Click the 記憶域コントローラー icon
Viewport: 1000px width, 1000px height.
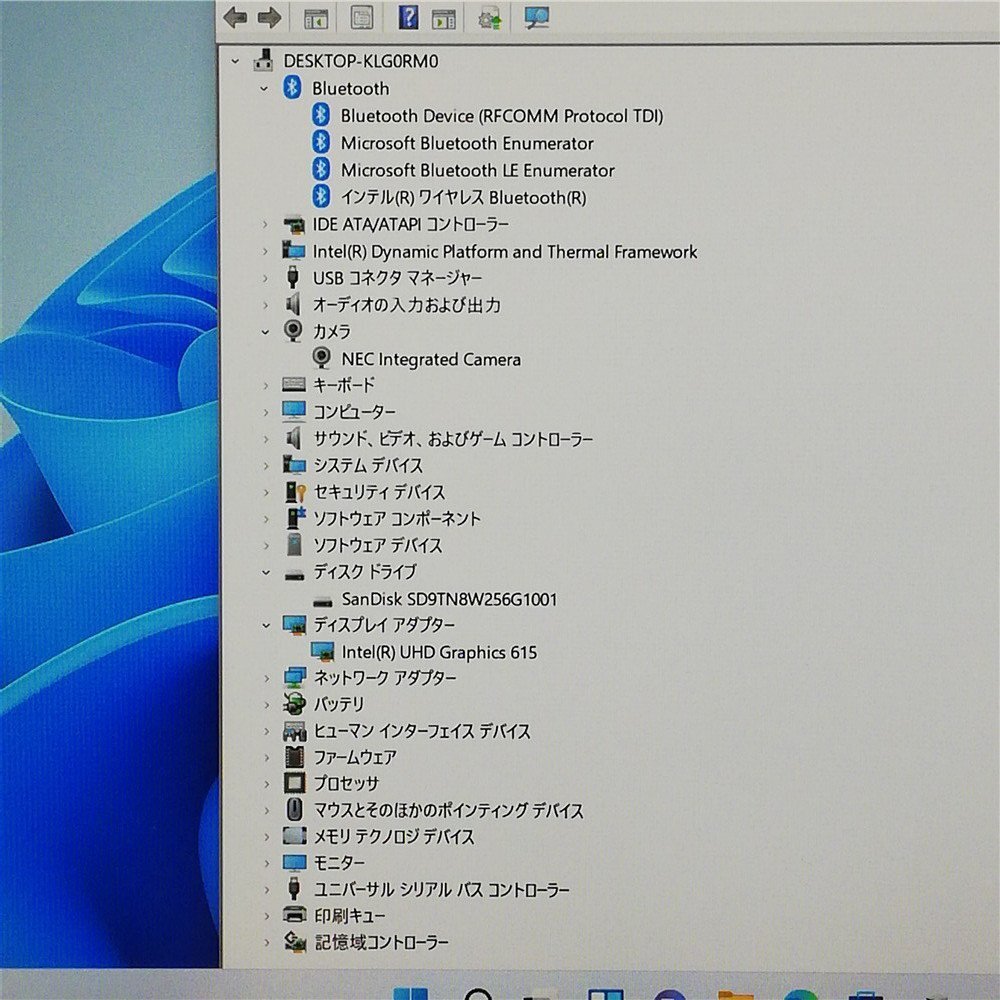[295, 942]
